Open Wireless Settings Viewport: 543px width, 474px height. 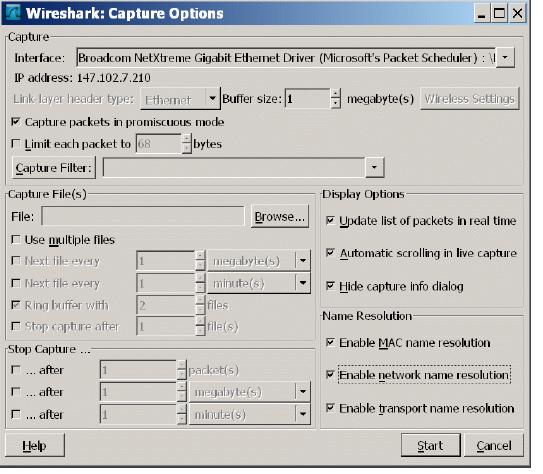click(x=470, y=99)
